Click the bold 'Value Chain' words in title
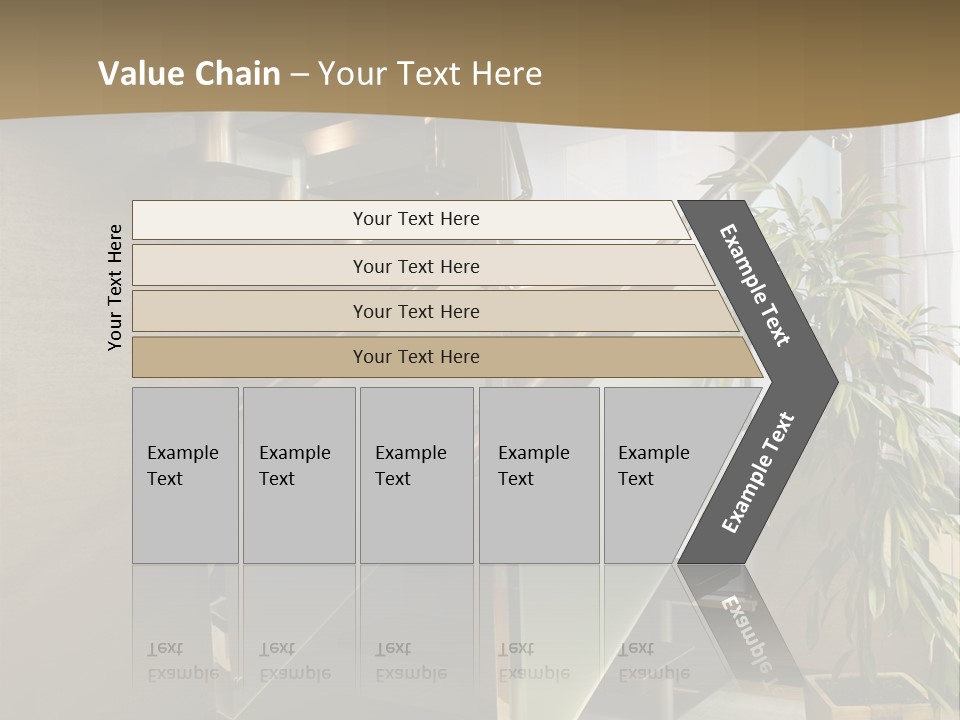960x720 pixels. tap(189, 73)
